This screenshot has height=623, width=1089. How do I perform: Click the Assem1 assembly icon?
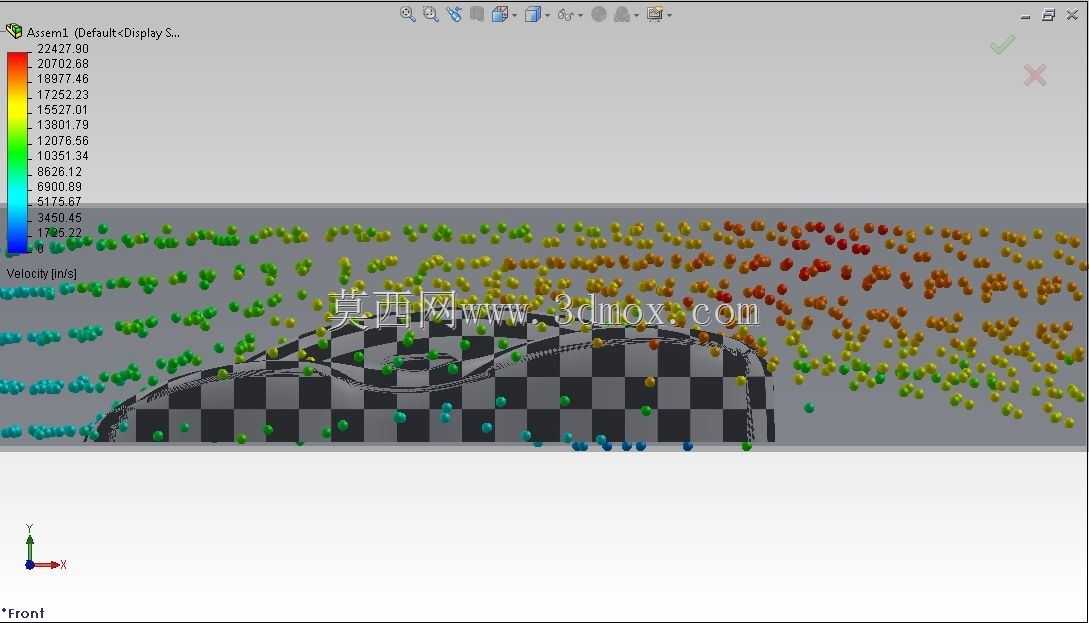coord(14,31)
